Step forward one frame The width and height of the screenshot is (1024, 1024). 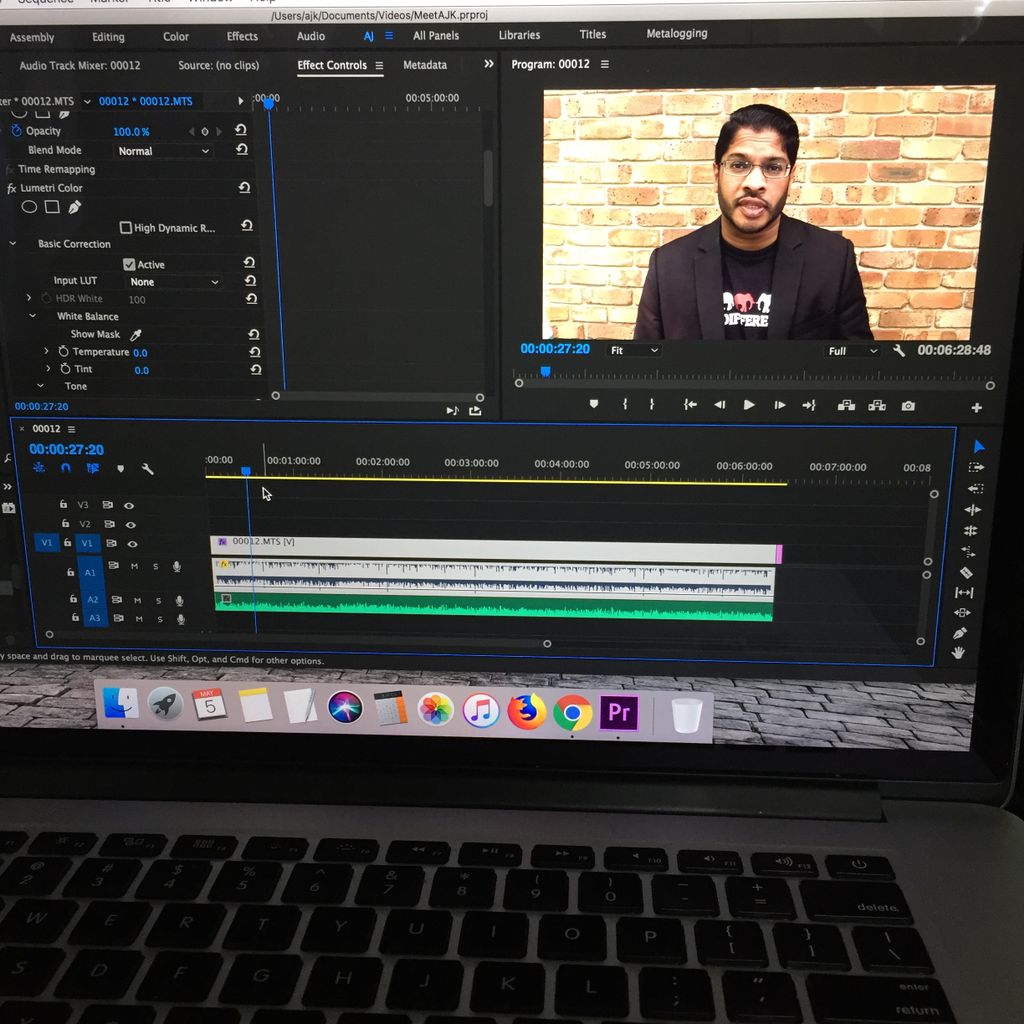pyautogui.click(x=780, y=405)
